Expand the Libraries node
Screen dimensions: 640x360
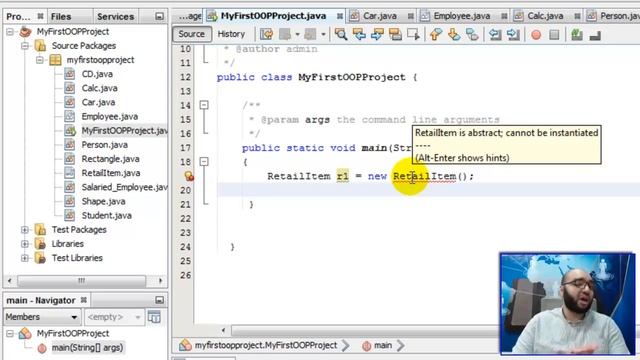25,244
